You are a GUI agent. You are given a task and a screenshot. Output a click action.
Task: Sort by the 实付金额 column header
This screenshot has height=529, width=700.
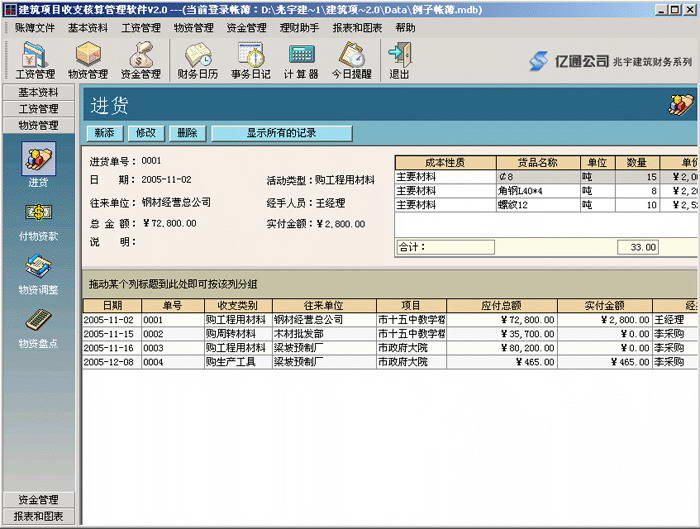(605, 306)
